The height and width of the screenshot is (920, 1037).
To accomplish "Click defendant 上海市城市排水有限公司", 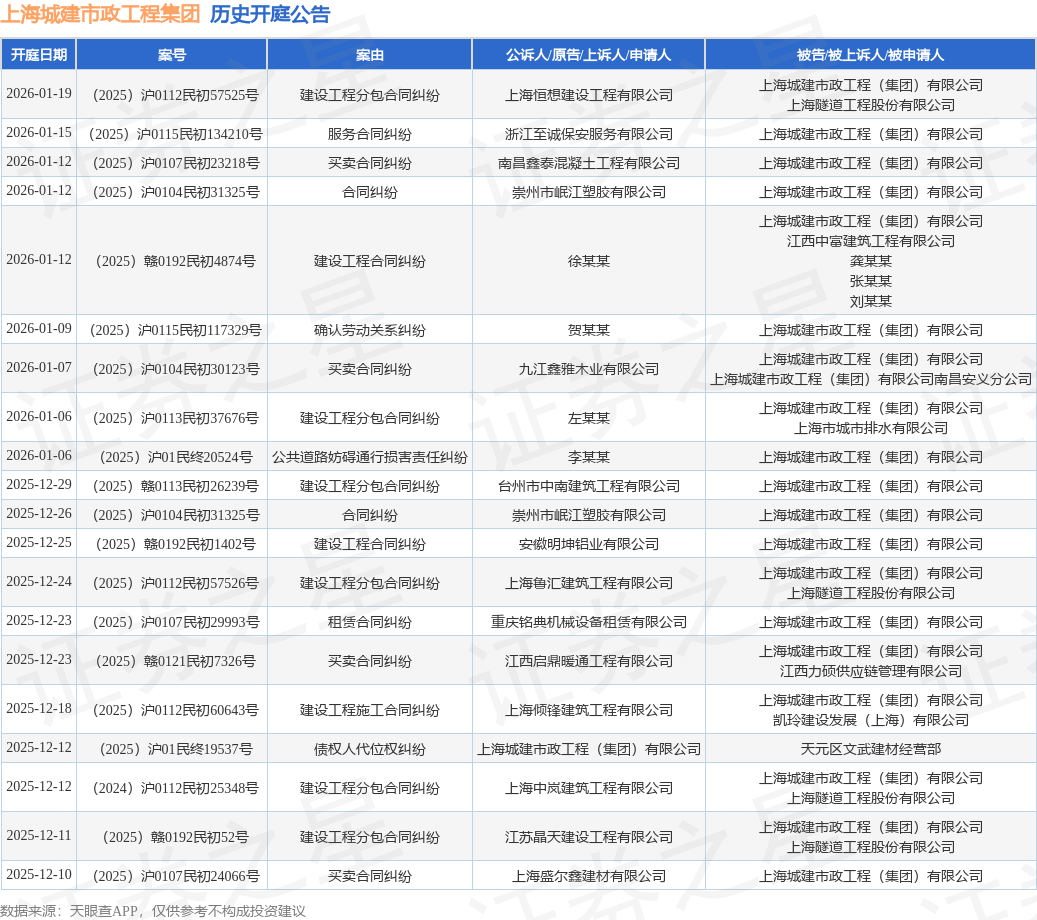I will (870, 429).
